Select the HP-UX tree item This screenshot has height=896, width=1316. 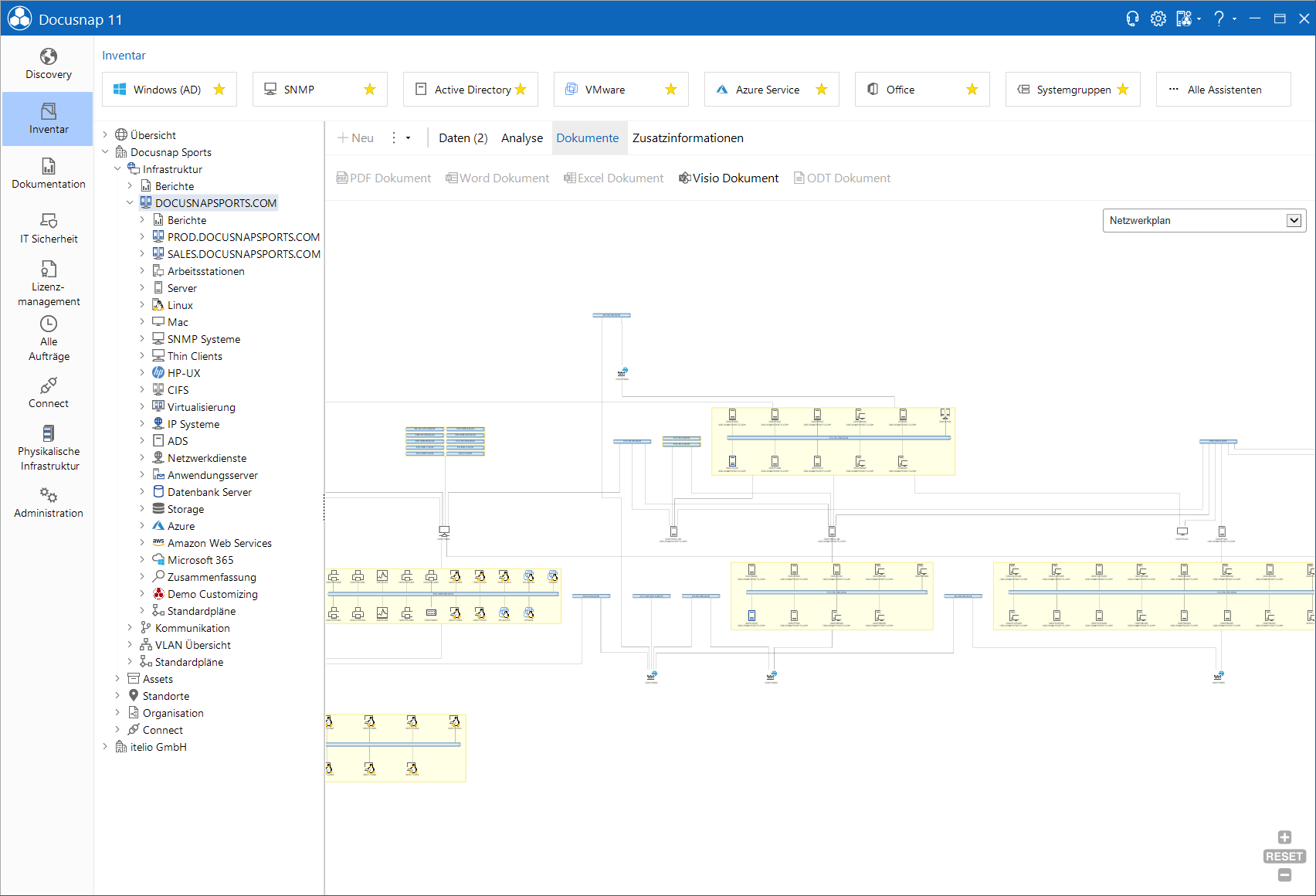[184, 373]
